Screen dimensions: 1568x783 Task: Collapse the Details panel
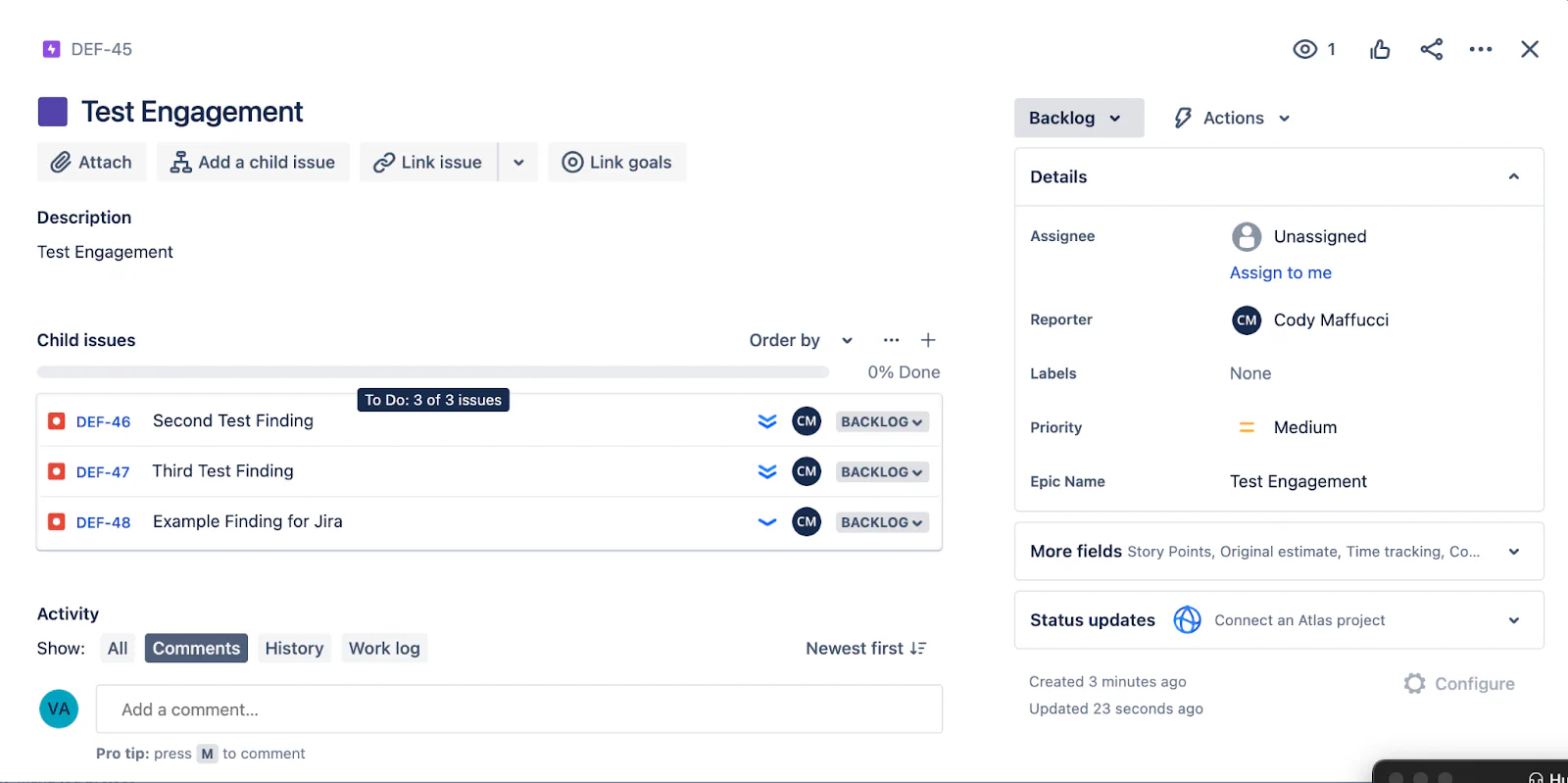pos(1513,177)
